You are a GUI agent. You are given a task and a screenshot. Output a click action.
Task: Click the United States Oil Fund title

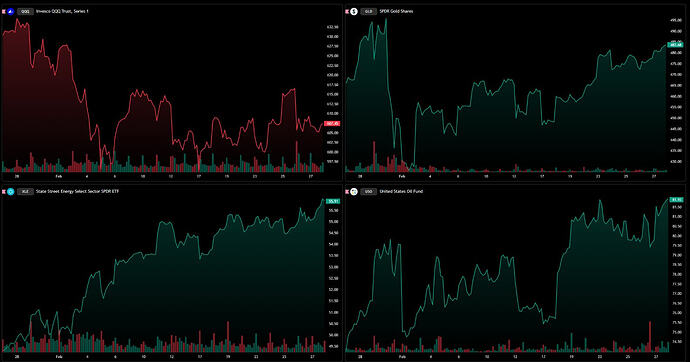(401, 192)
